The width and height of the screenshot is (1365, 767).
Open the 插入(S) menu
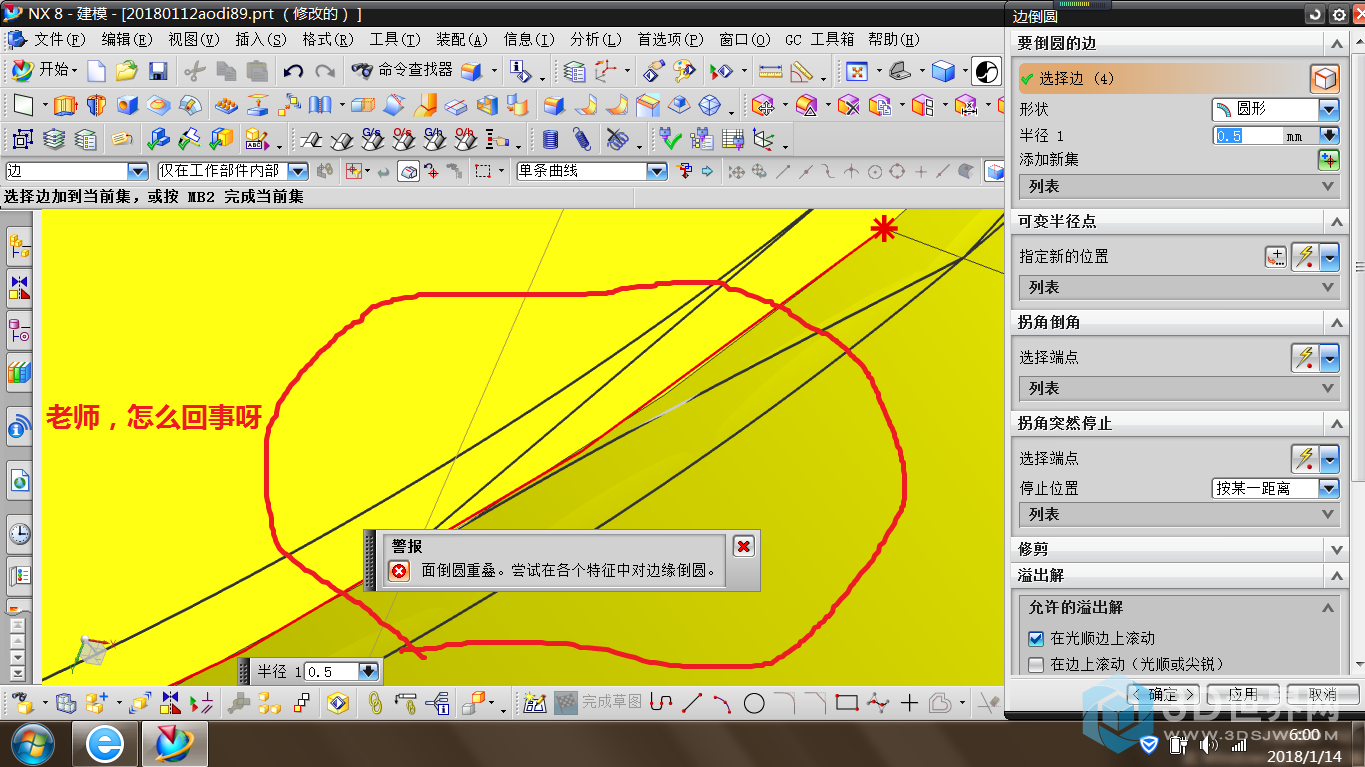tap(260, 40)
